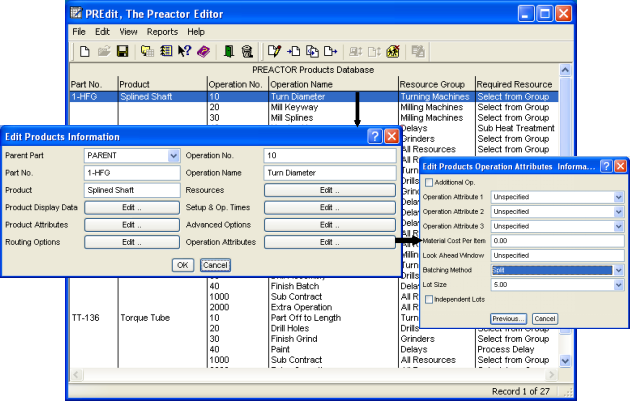Open the purple help book icon
Image resolution: width=630 pixels, height=401 pixels.
[203, 51]
